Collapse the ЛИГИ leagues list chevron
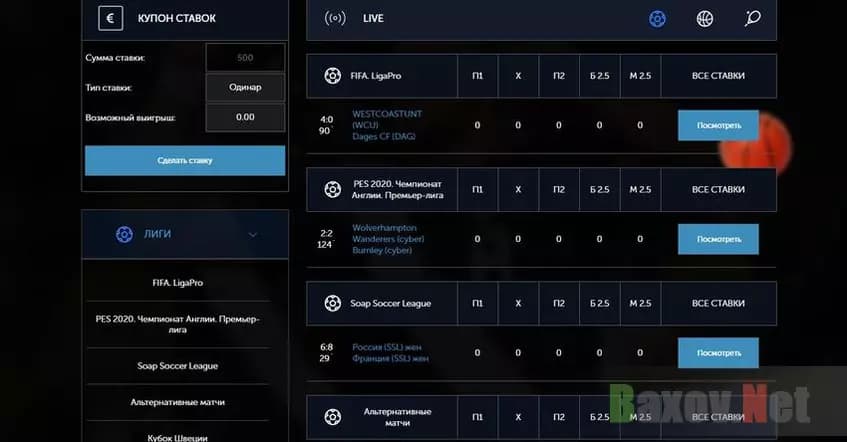 [252, 234]
